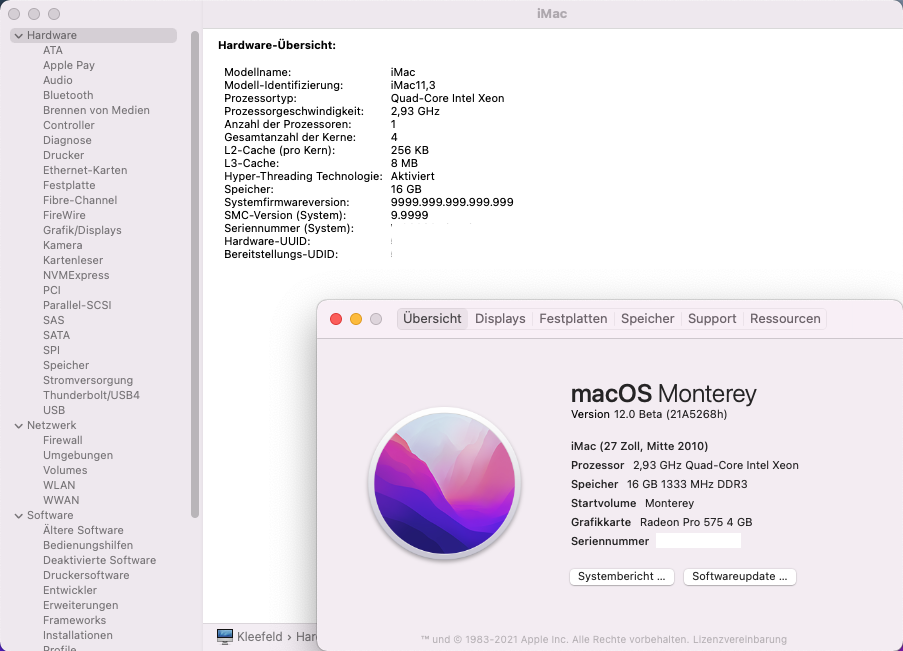Click the blanked Seriennummer field
The width and height of the screenshot is (903, 651).
point(698,540)
